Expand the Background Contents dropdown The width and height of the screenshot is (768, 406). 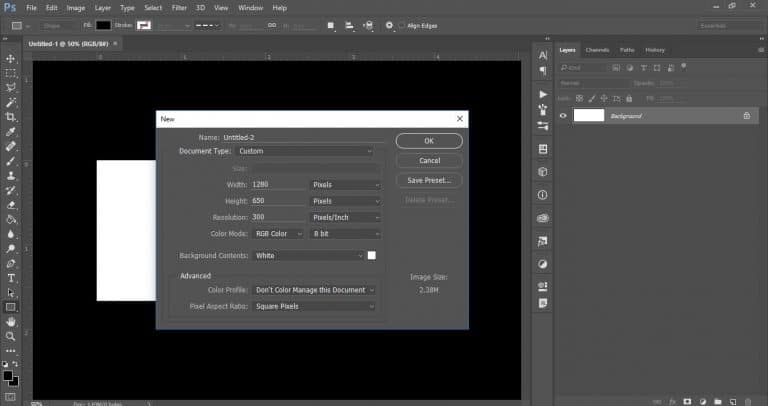click(x=308, y=256)
